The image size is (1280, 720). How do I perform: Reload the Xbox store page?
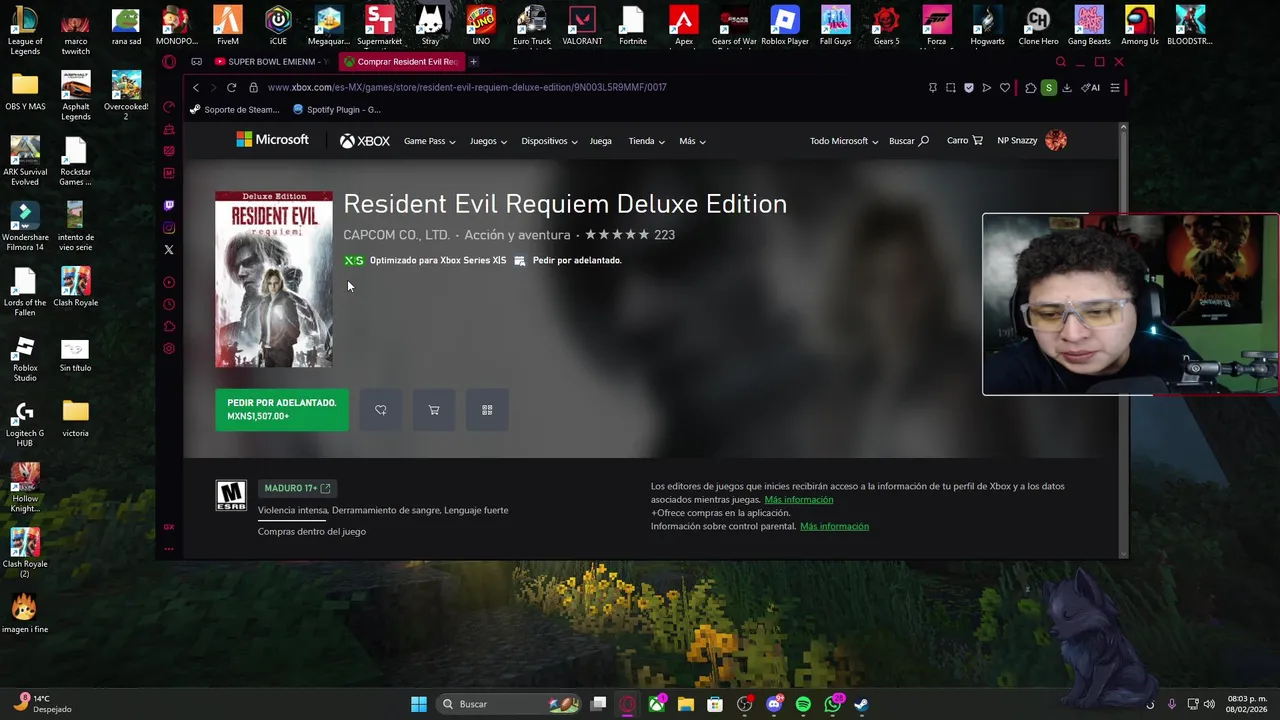tap(231, 88)
